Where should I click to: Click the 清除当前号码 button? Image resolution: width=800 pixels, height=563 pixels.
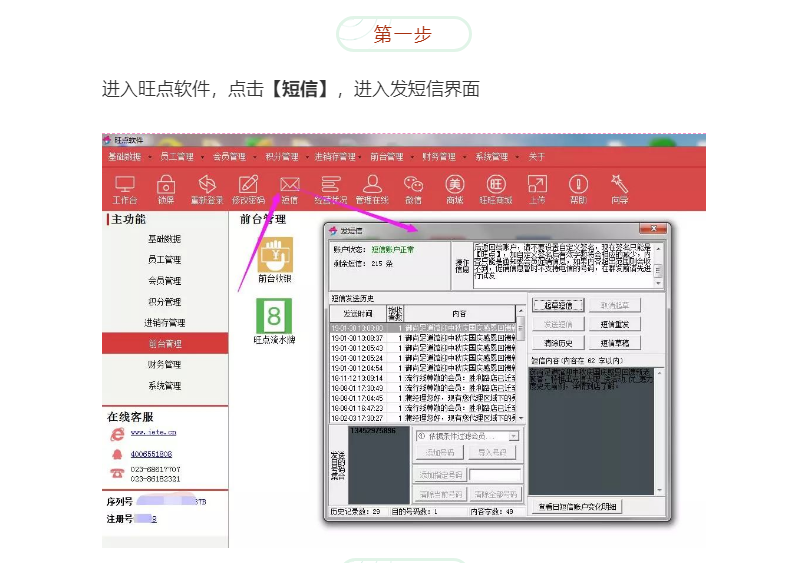click(440, 494)
